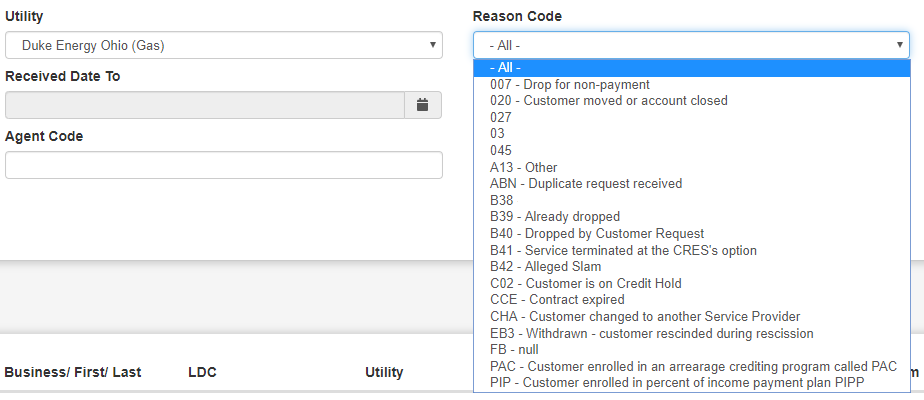Select 'B41 - Service terminated at the CRES's option'
This screenshot has width=924, height=400.
[692, 250]
